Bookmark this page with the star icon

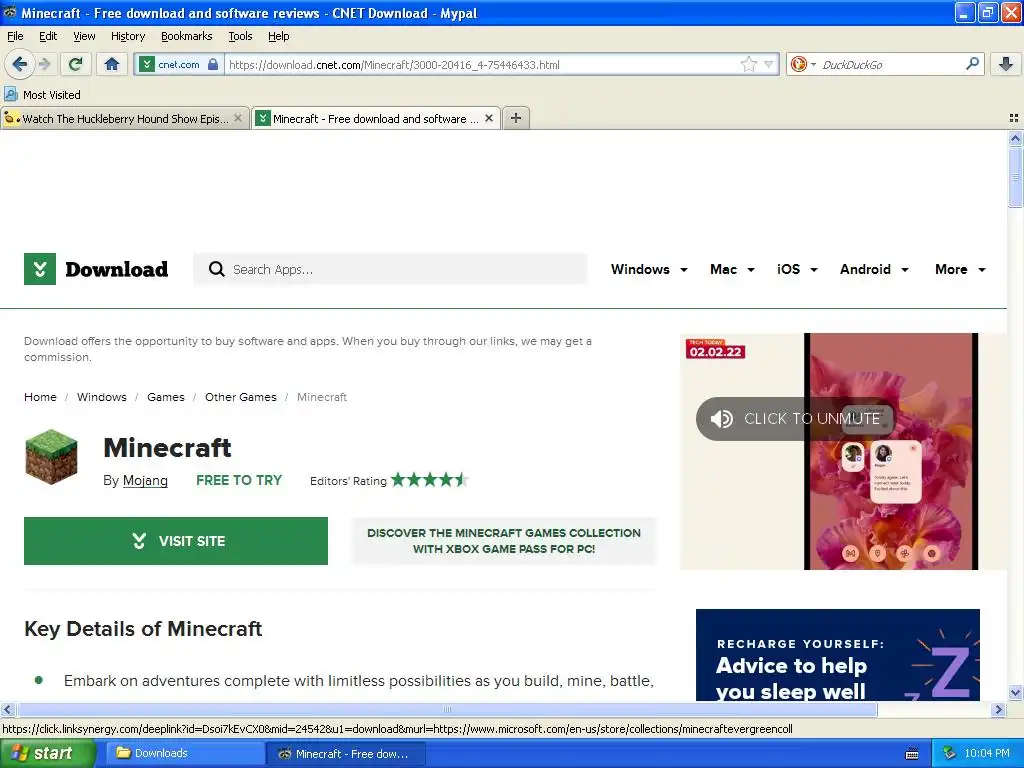click(x=748, y=64)
